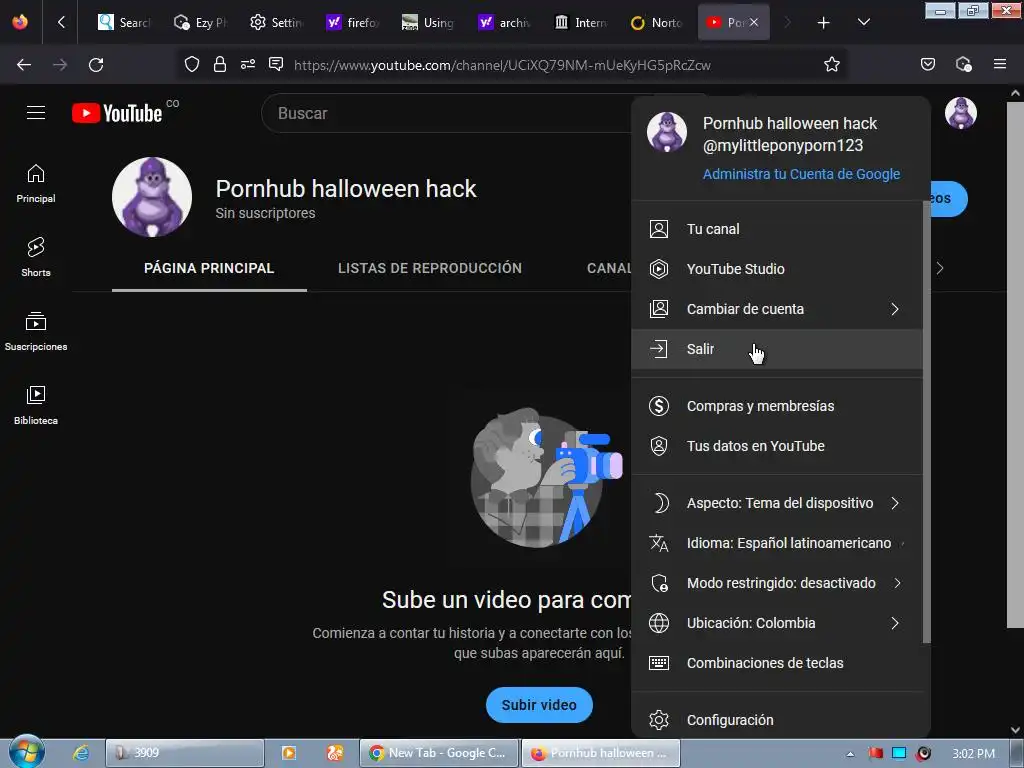
Task: Open Combinaciones de teclas
Action: [777, 663]
